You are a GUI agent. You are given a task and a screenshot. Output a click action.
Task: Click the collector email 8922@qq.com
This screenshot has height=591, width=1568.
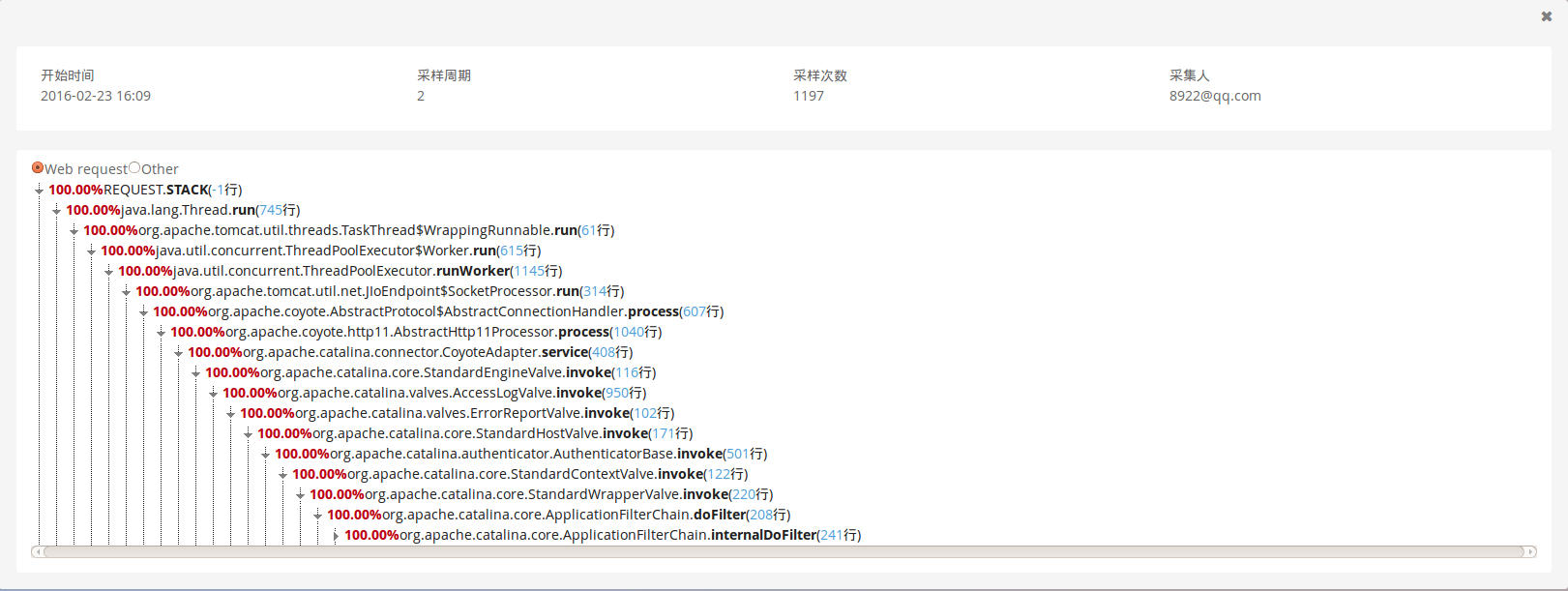coord(1215,96)
